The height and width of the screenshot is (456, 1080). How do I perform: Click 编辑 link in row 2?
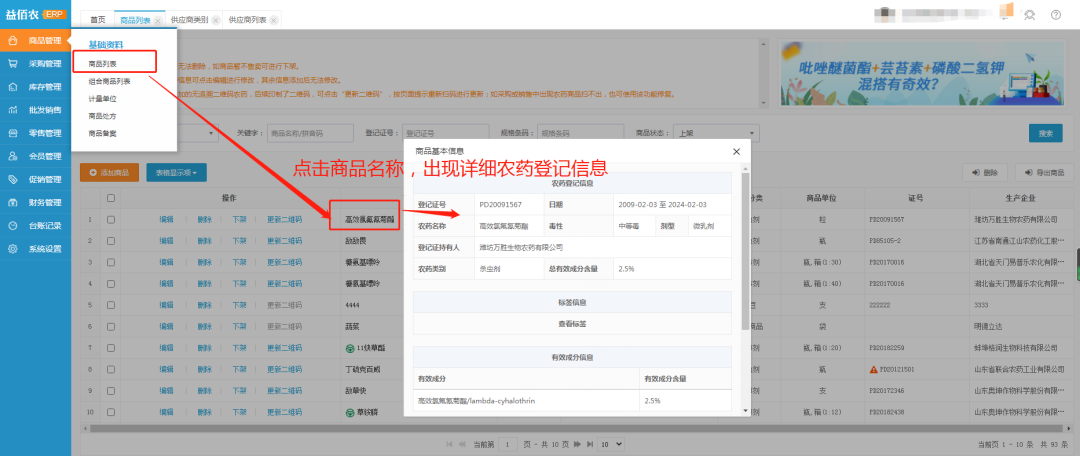click(x=166, y=241)
